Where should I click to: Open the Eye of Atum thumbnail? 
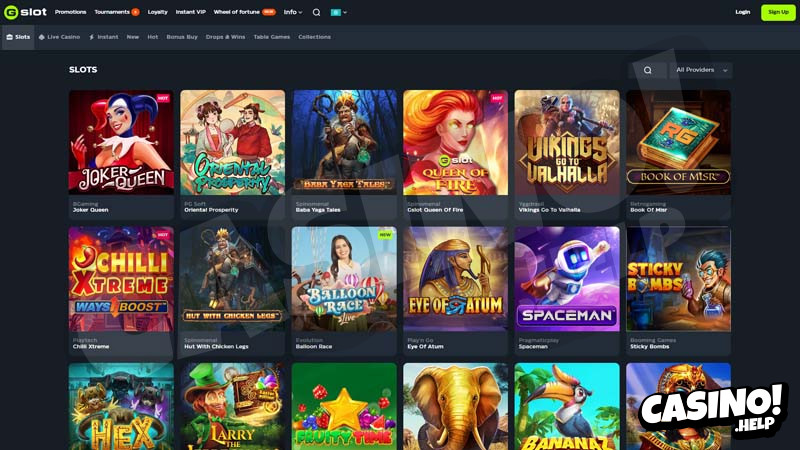(x=456, y=279)
